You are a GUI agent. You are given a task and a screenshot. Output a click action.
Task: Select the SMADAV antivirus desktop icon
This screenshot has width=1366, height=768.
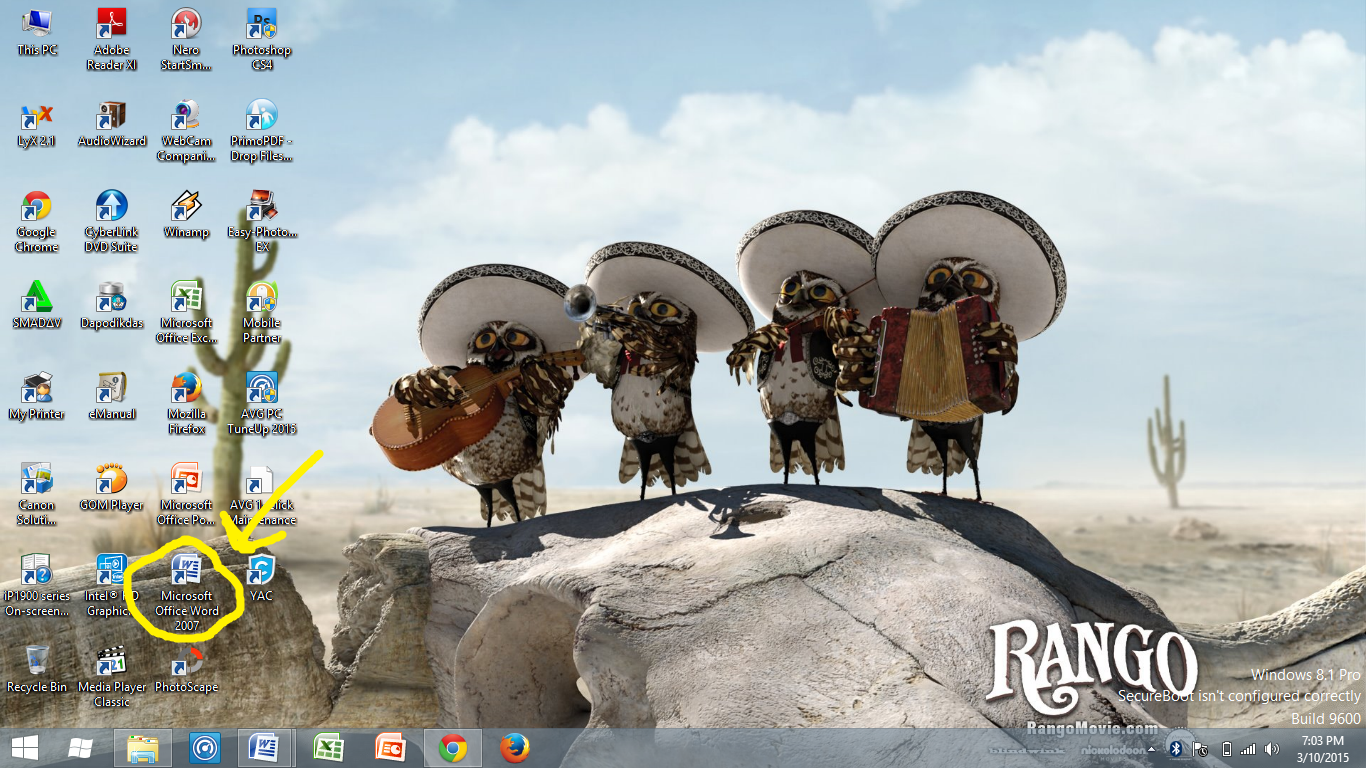37,306
